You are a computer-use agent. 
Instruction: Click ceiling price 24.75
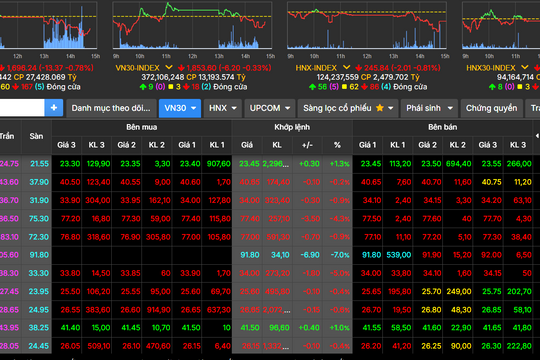(x=9, y=164)
